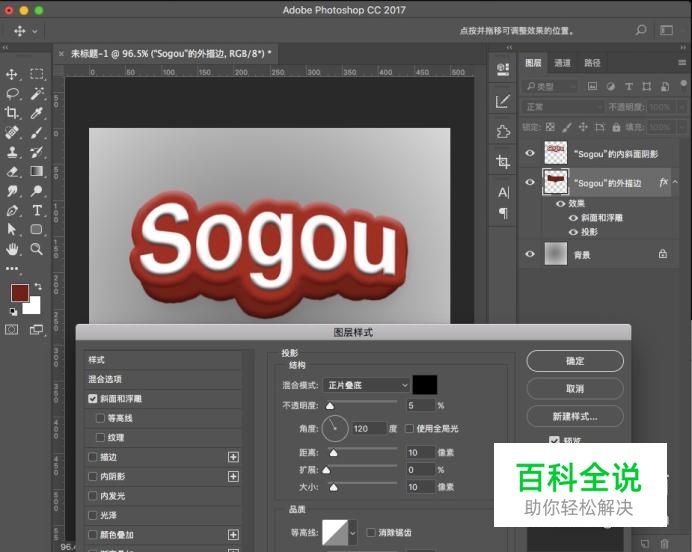Select the Move tool in toolbar
This screenshot has height=552, width=692.
point(12,74)
